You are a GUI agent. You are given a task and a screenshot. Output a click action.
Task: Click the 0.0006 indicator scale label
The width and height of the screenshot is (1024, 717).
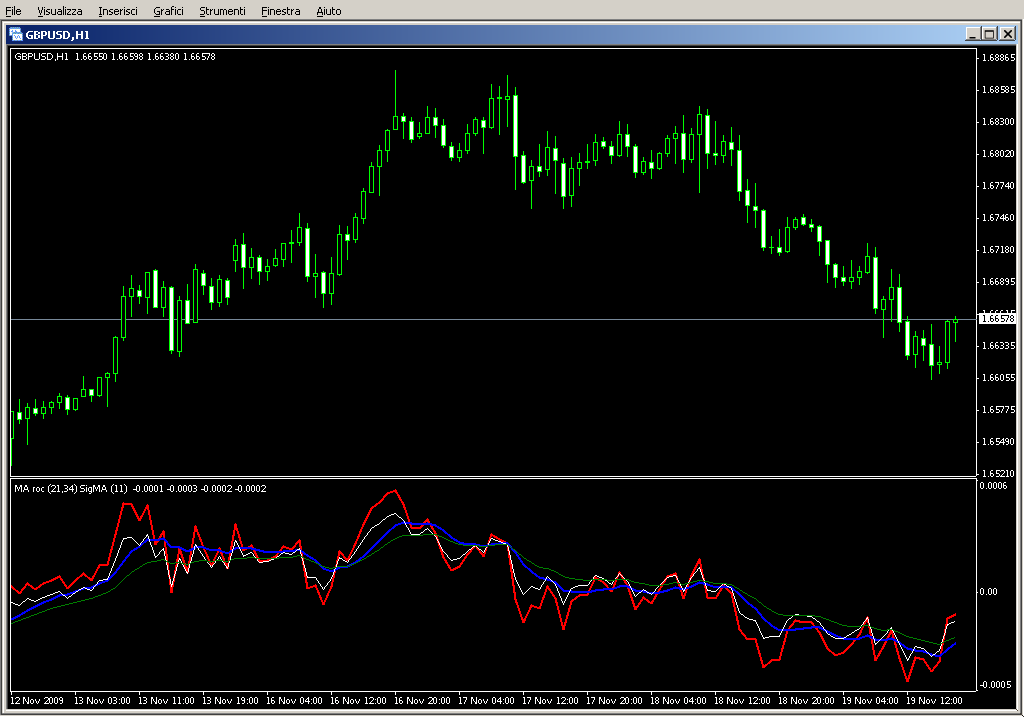tap(993, 485)
